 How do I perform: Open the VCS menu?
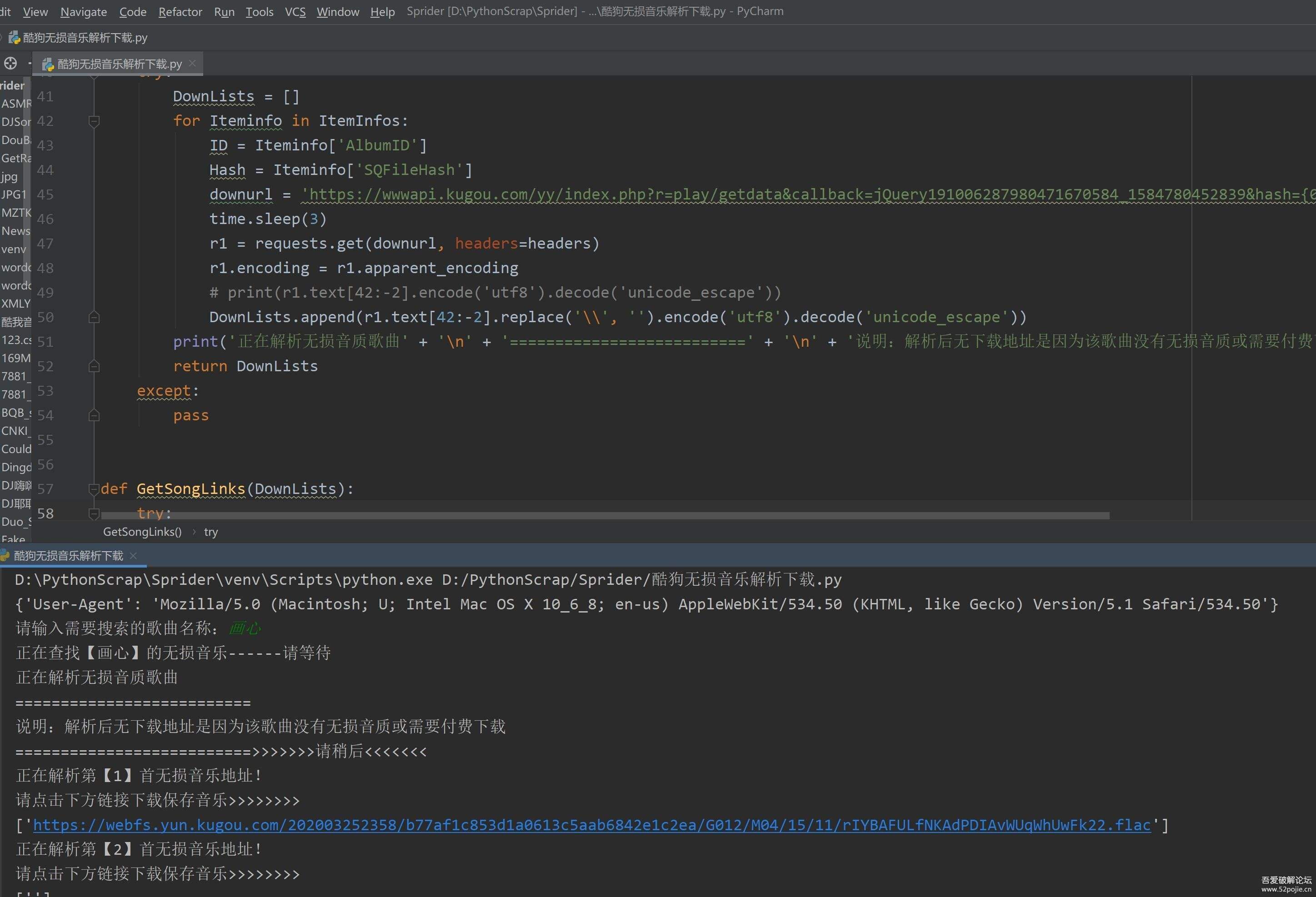pyautogui.click(x=295, y=11)
